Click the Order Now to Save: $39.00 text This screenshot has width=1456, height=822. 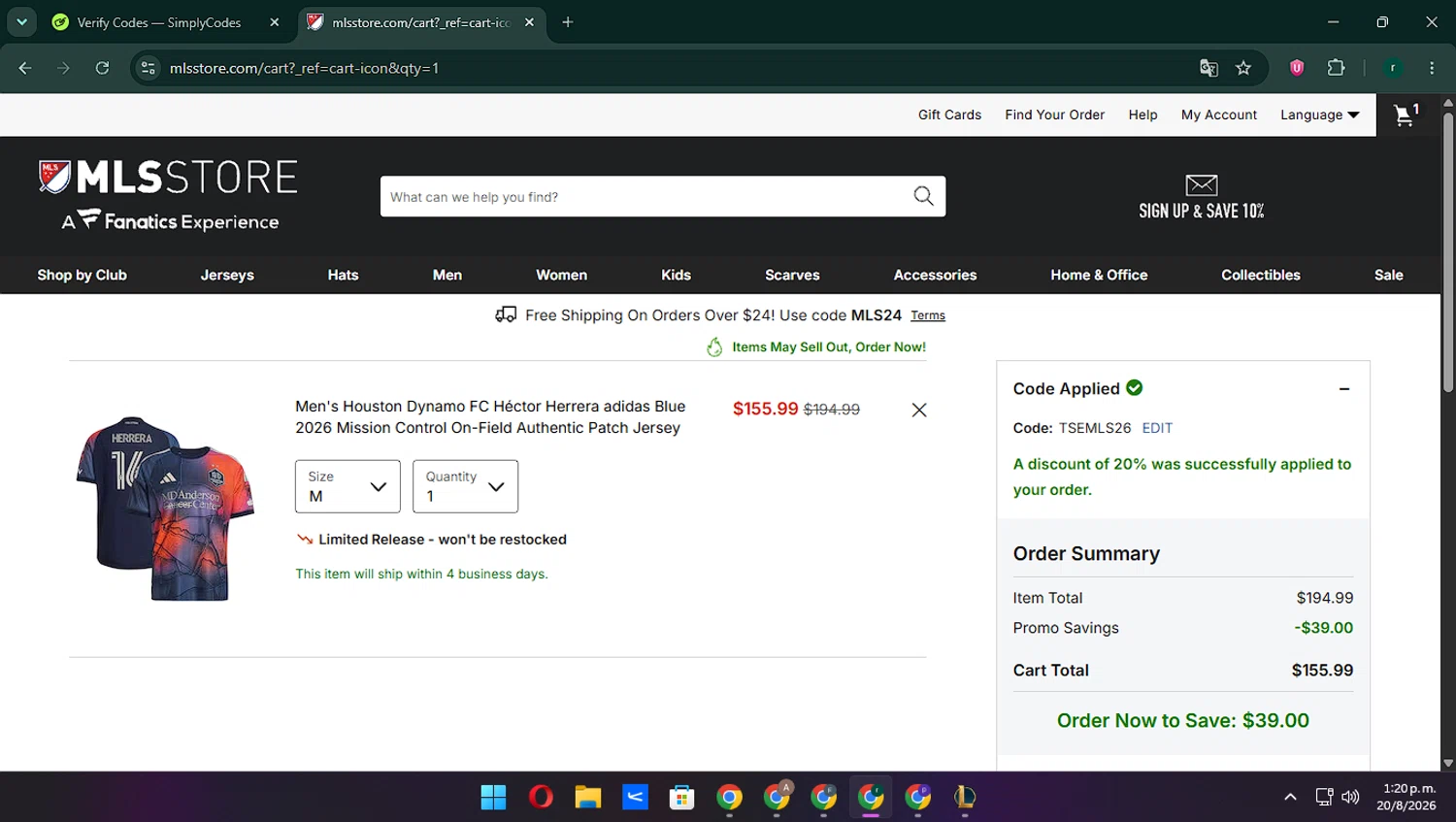point(1183,720)
